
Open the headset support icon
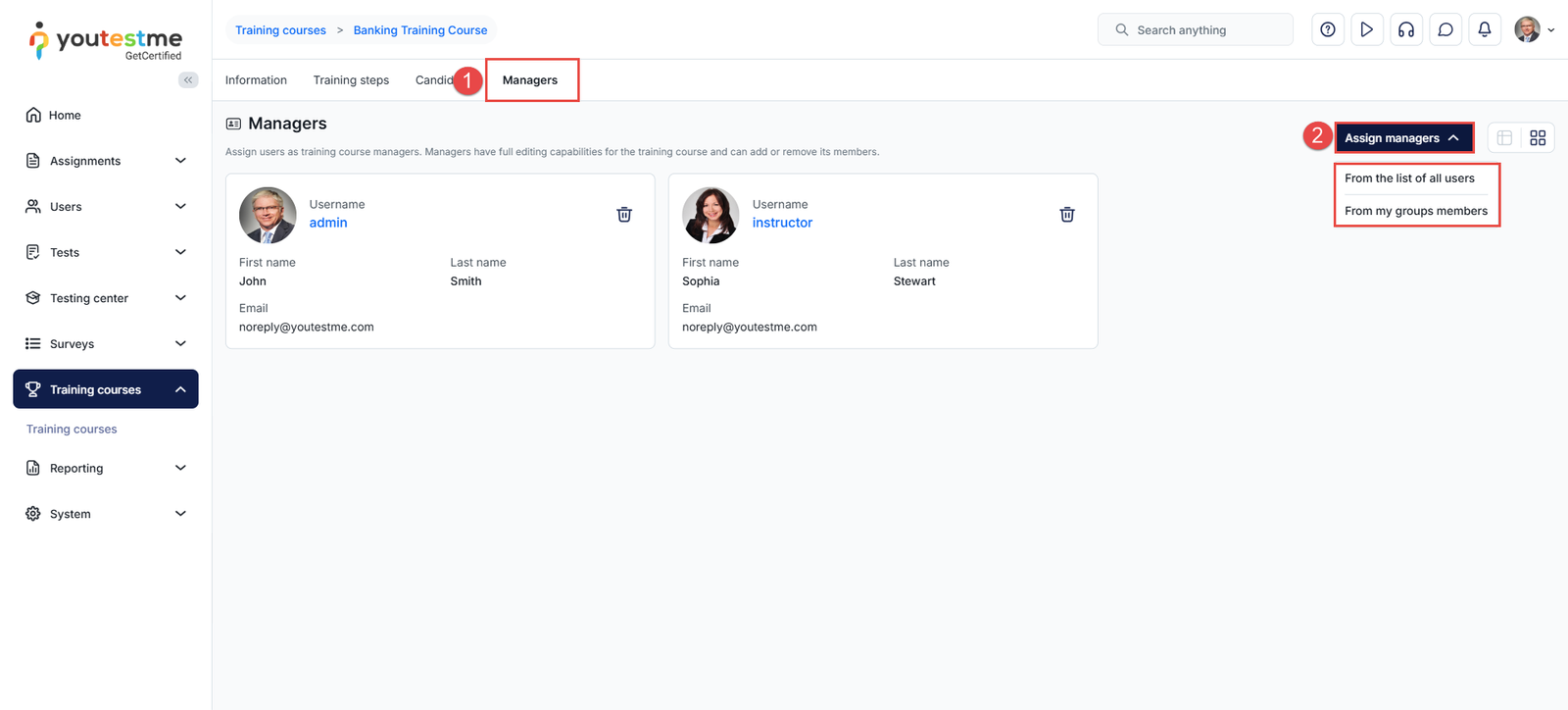[x=1405, y=30]
